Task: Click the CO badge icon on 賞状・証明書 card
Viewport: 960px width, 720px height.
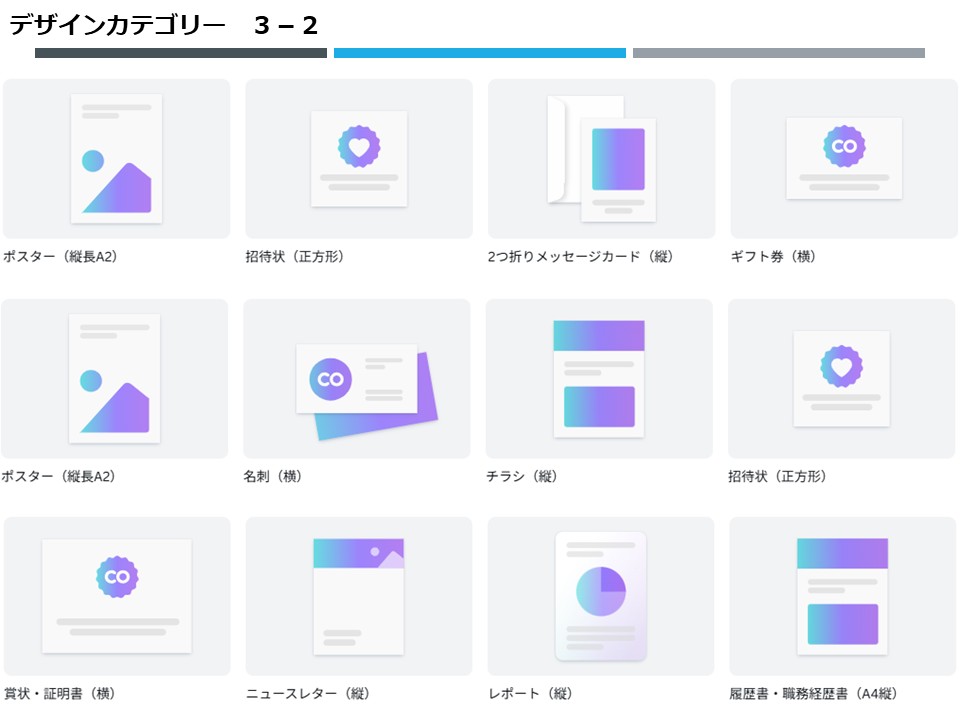Action: point(117,577)
